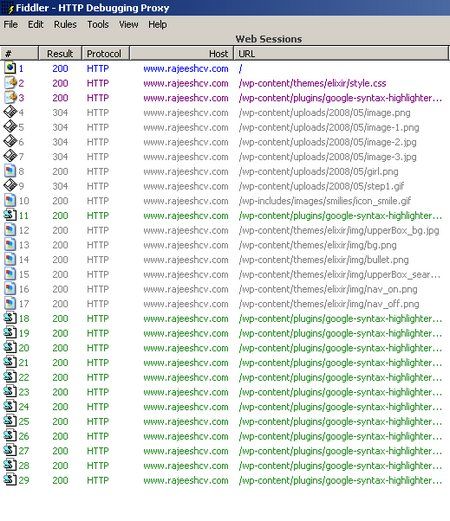Click the URL column header
This screenshot has width=450, height=521.
pyautogui.click(x=341, y=53)
